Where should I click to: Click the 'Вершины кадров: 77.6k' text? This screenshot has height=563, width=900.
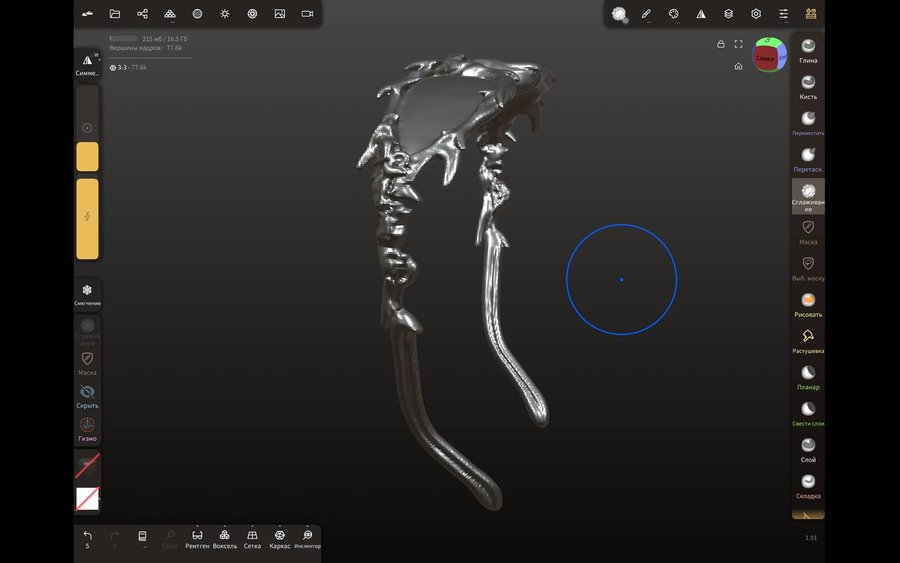click(x=146, y=48)
